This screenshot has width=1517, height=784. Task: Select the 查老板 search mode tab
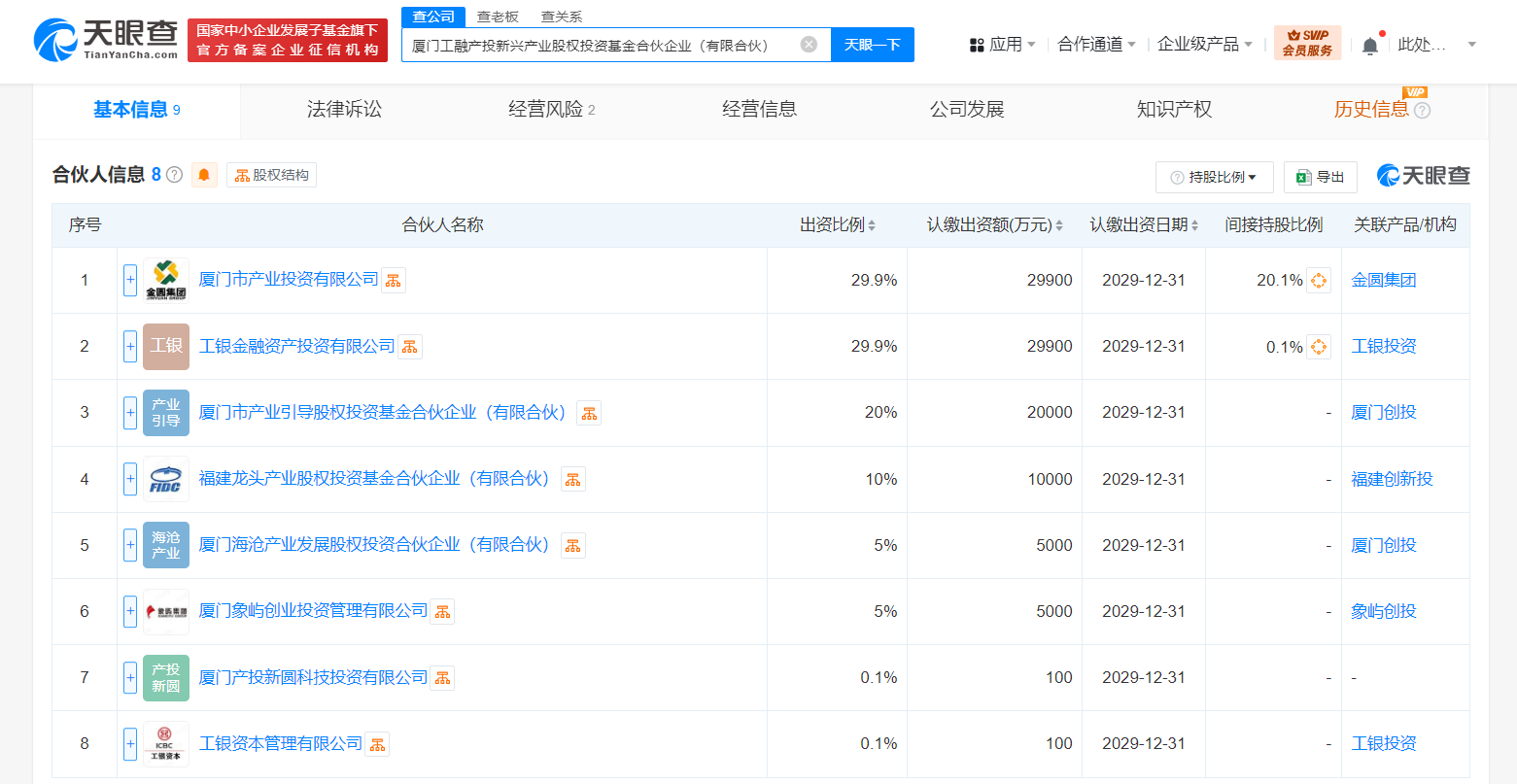coord(498,17)
